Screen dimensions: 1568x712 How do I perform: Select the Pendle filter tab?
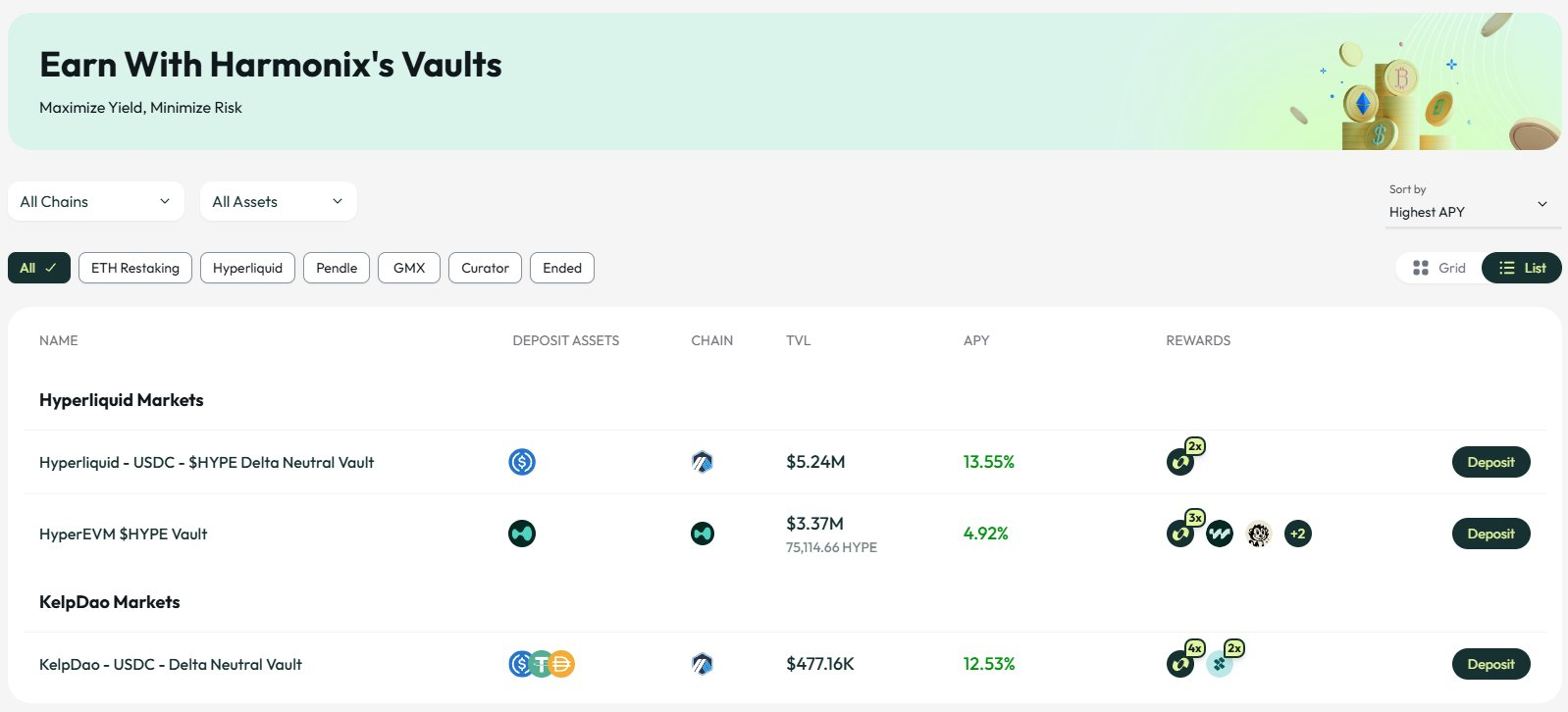click(x=337, y=268)
